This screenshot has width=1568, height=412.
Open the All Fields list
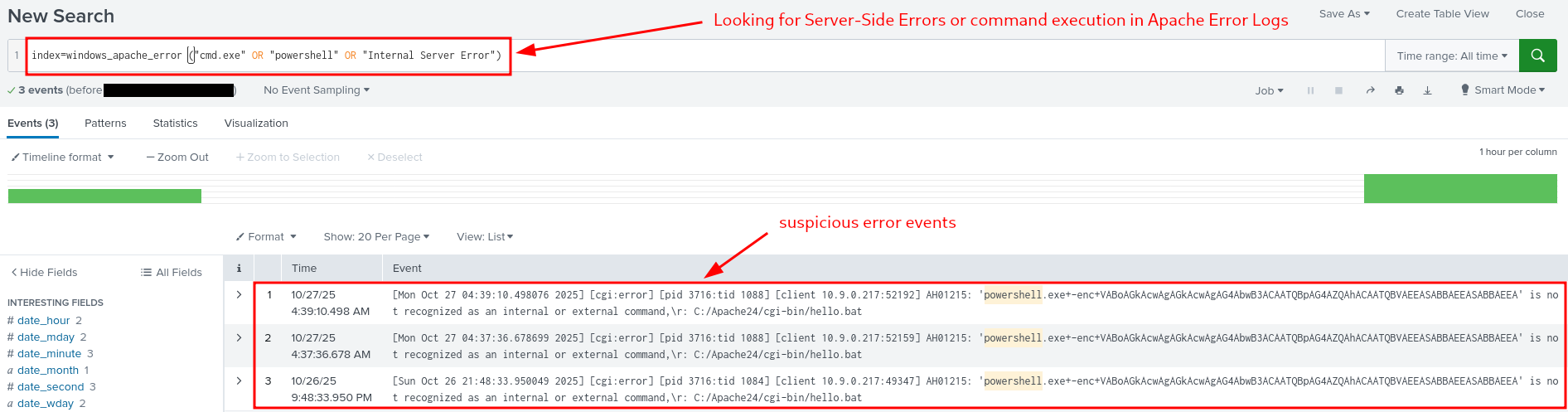pos(172,272)
